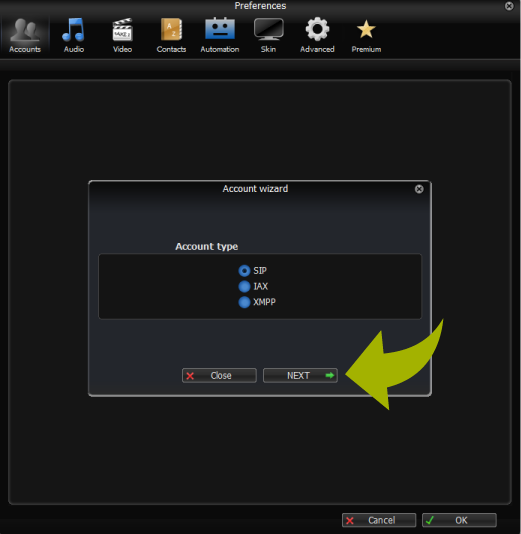Screen dimensions: 521x534
Task: Open the Automation robot icon
Action: (x=220, y=29)
